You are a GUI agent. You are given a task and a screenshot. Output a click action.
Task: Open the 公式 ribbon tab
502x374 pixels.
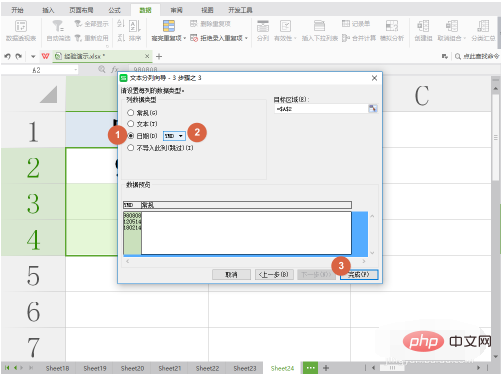[114, 10]
